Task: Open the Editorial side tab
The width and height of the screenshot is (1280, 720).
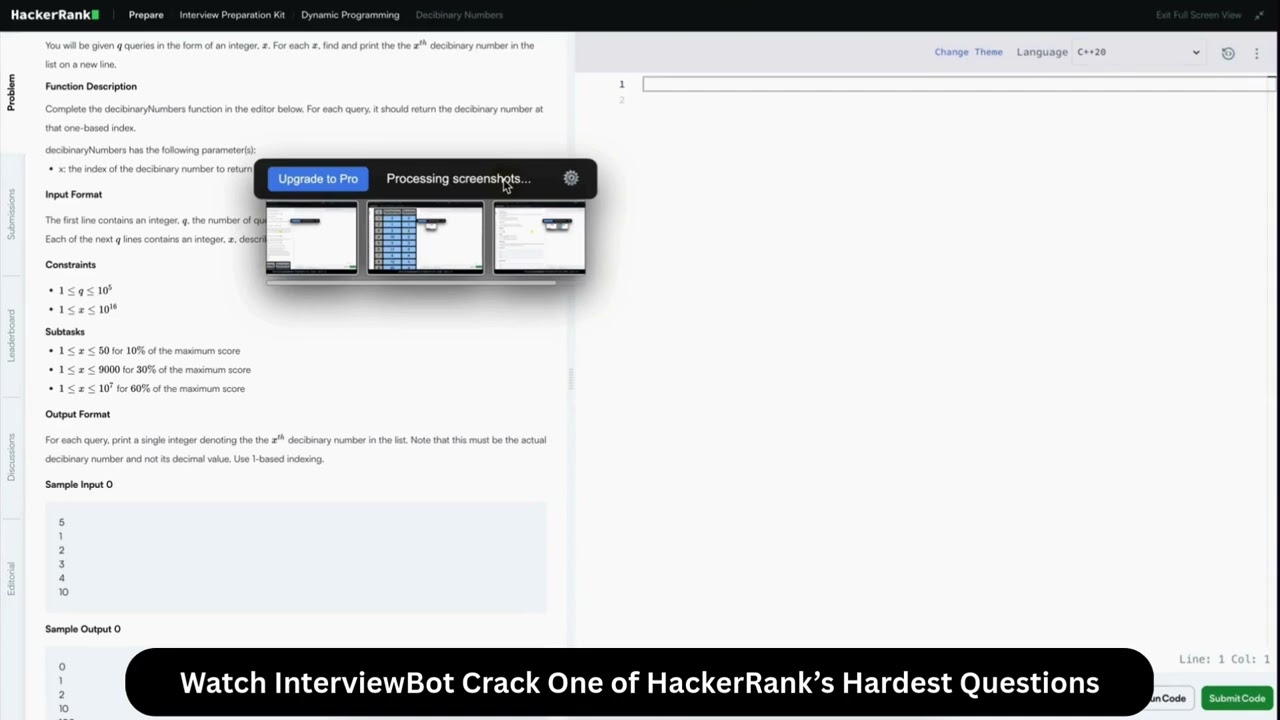Action: (12, 578)
